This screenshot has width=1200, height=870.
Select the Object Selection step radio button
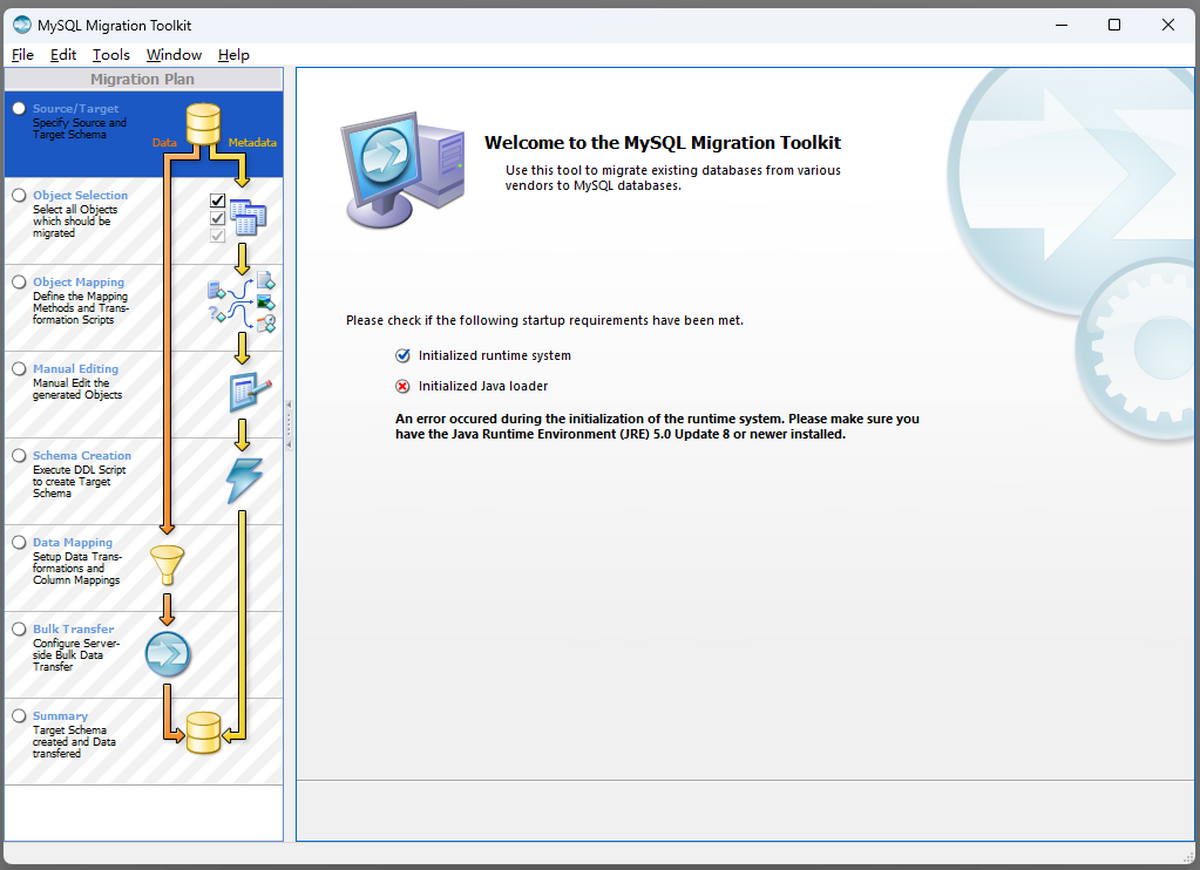18,195
